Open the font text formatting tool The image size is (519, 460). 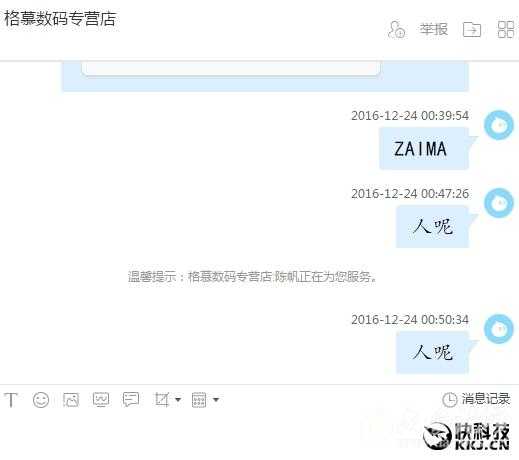11,400
